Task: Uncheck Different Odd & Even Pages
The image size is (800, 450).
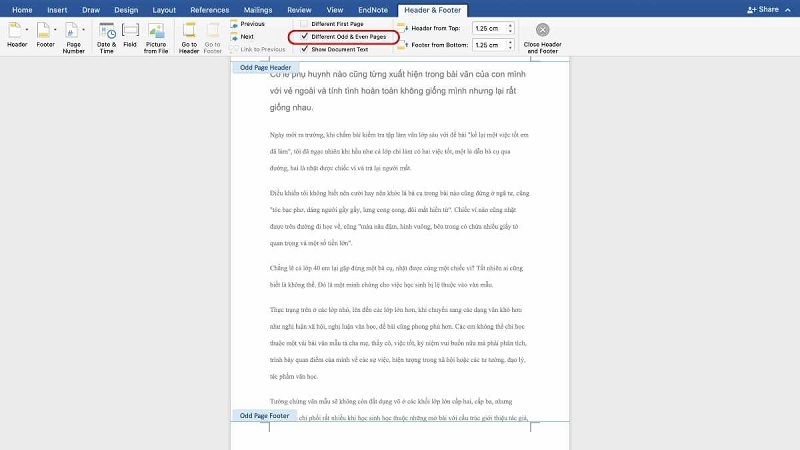Action: click(304, 37)
